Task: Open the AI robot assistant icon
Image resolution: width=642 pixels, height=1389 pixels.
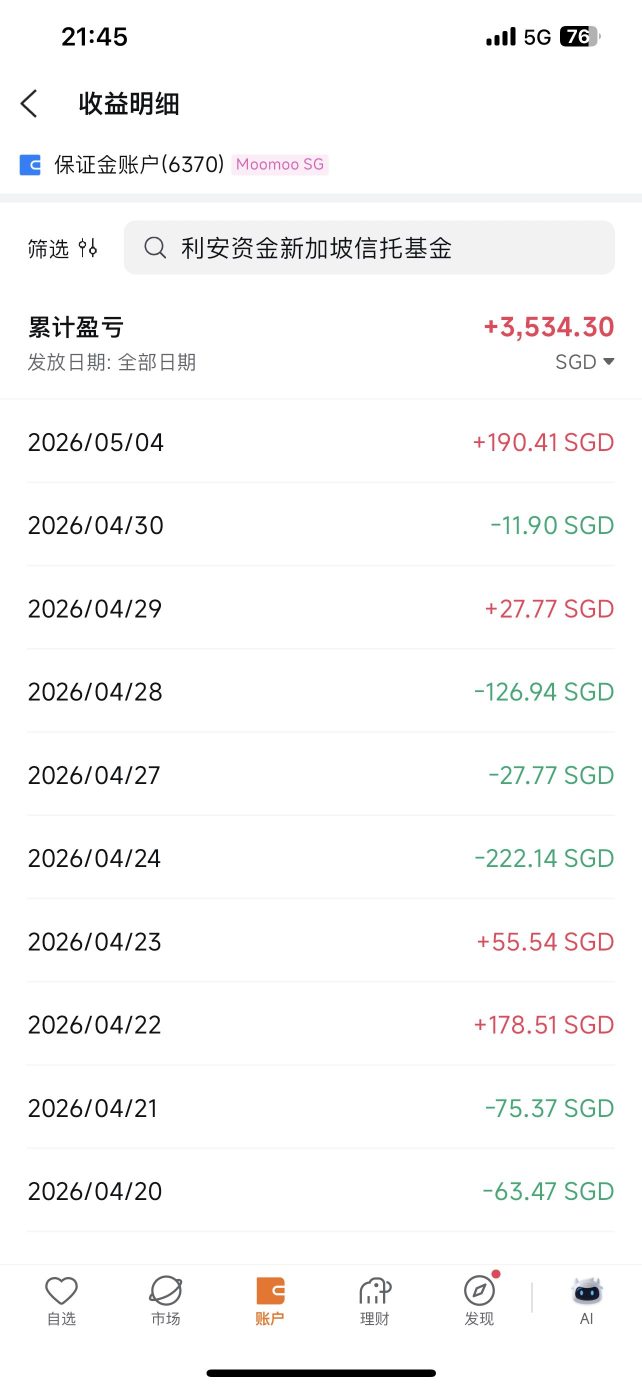Action: 587,1301
